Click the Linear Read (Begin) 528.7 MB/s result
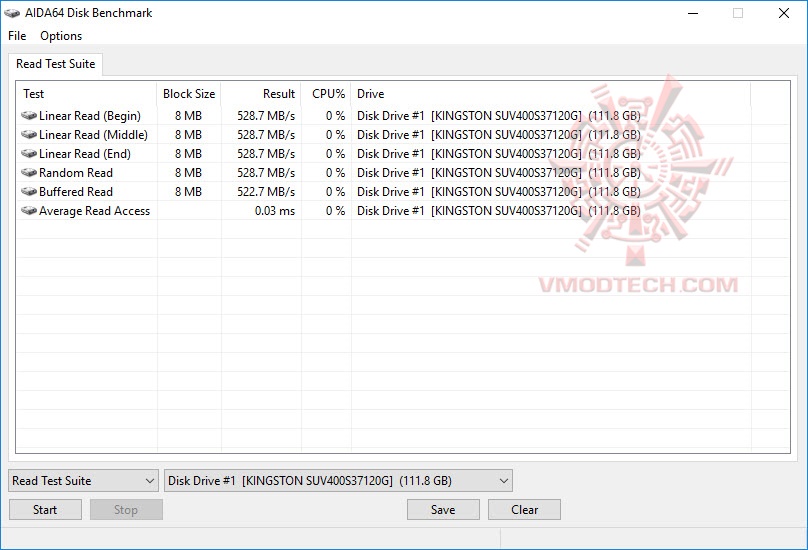 point(266,115)
